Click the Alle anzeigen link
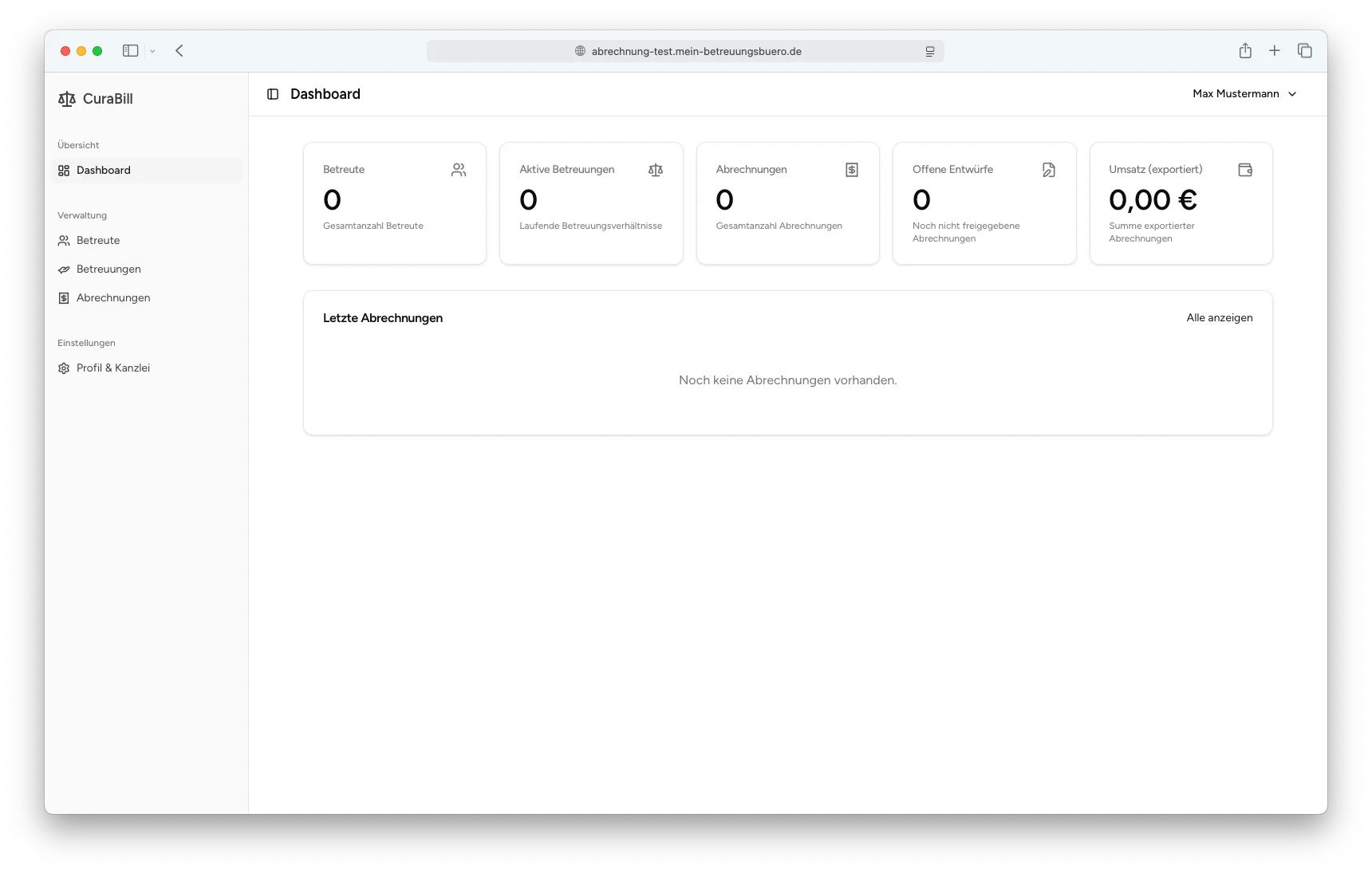 [x=1219, y=318]
